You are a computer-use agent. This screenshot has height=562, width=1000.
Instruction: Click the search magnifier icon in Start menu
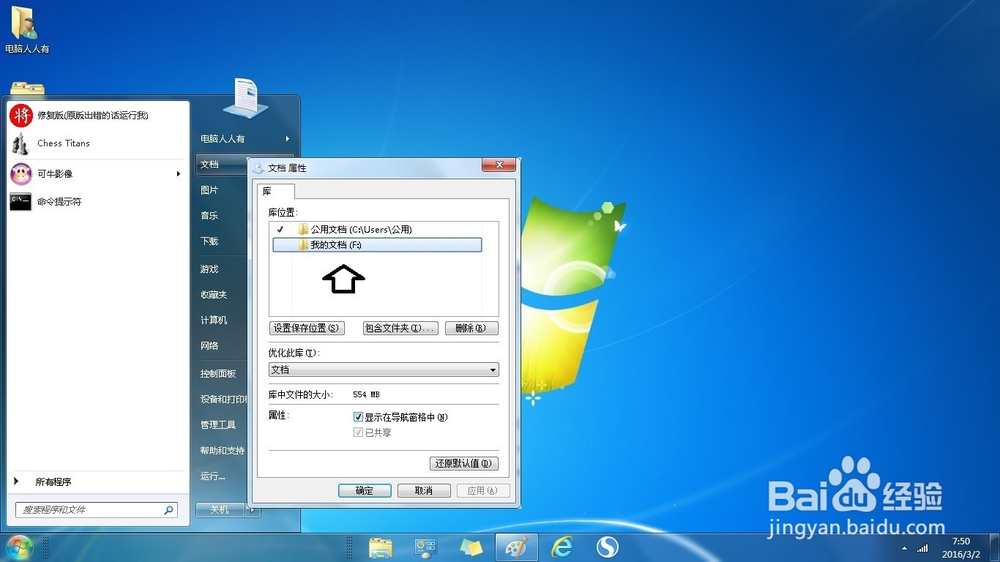169,510
